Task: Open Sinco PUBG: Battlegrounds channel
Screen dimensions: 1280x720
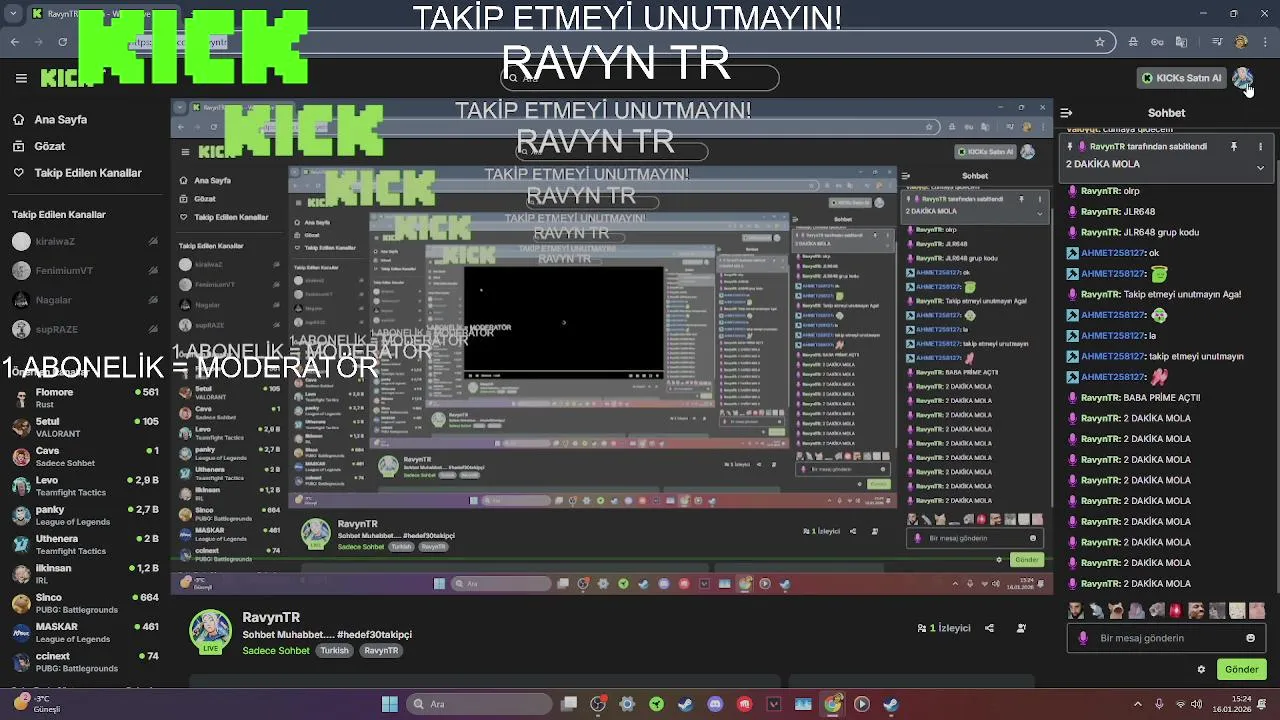Action: pos(84,603)
